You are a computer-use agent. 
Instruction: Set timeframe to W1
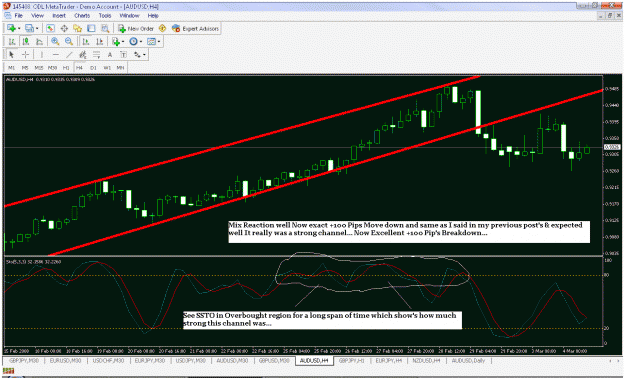point(107,68)
